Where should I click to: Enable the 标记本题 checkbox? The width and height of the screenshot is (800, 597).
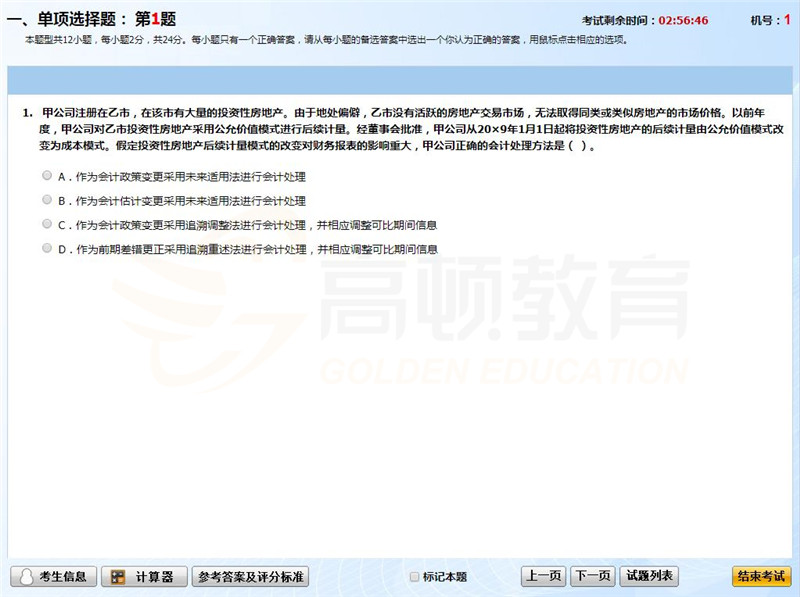click(x=415, y=577)
